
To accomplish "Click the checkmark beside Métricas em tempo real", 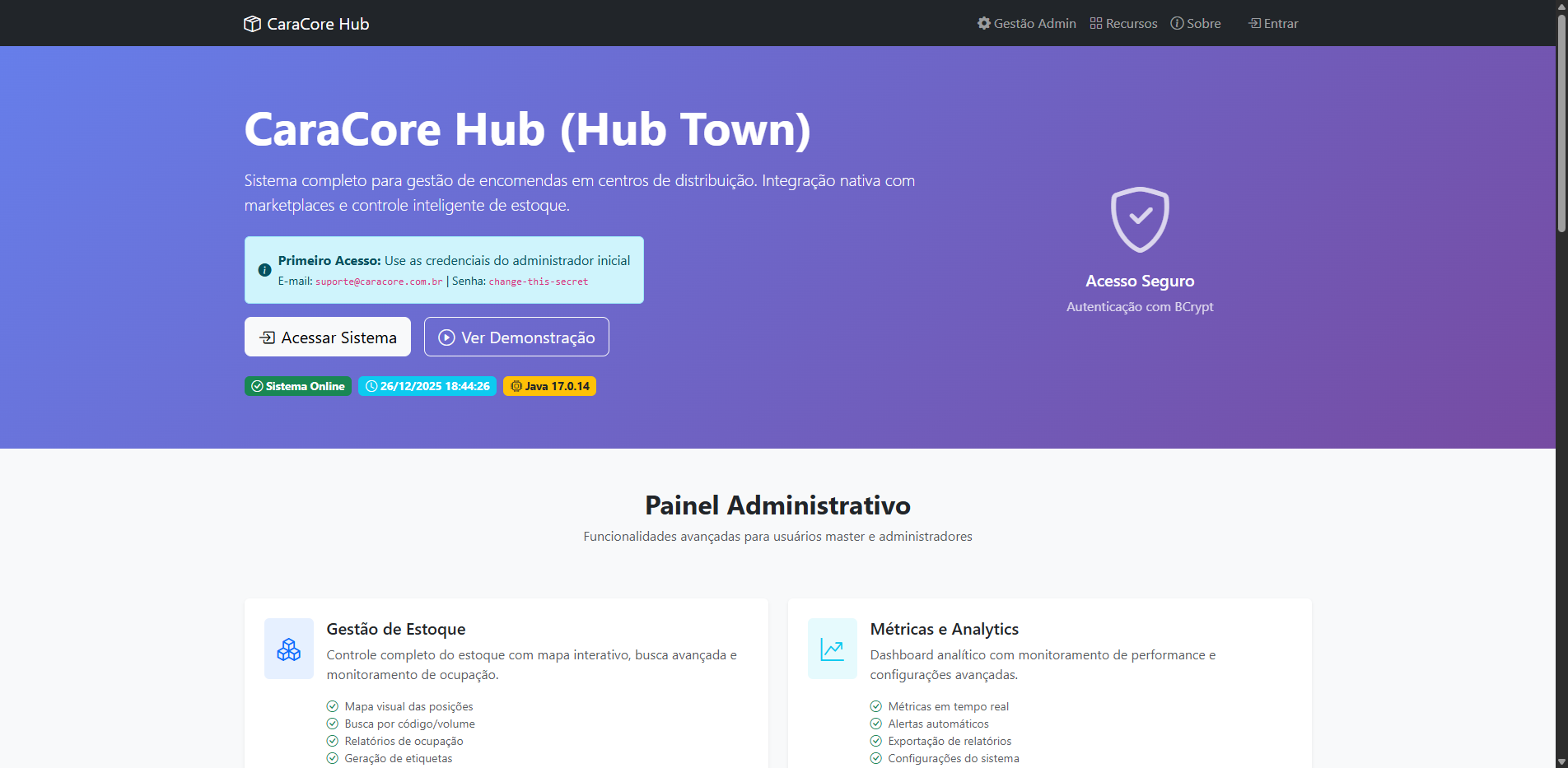I will [x=875, y=706].
